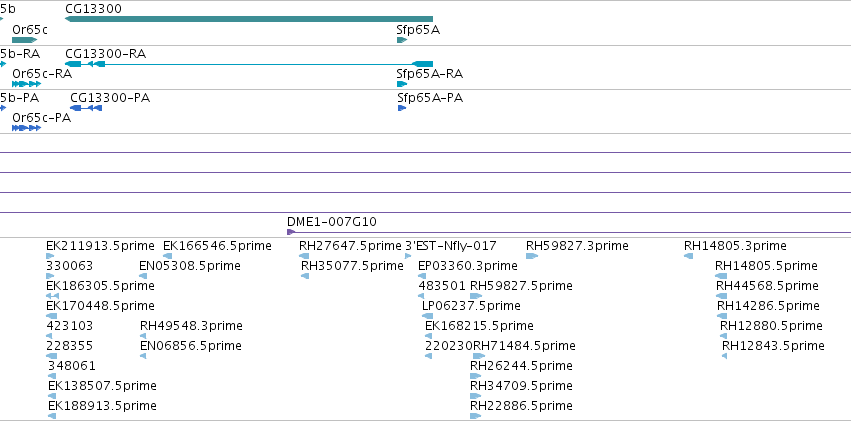This screenshot has width=851, height=421.
Task: Select the RH27647.5prime EST glyph
Action: [x=304, y=256]
